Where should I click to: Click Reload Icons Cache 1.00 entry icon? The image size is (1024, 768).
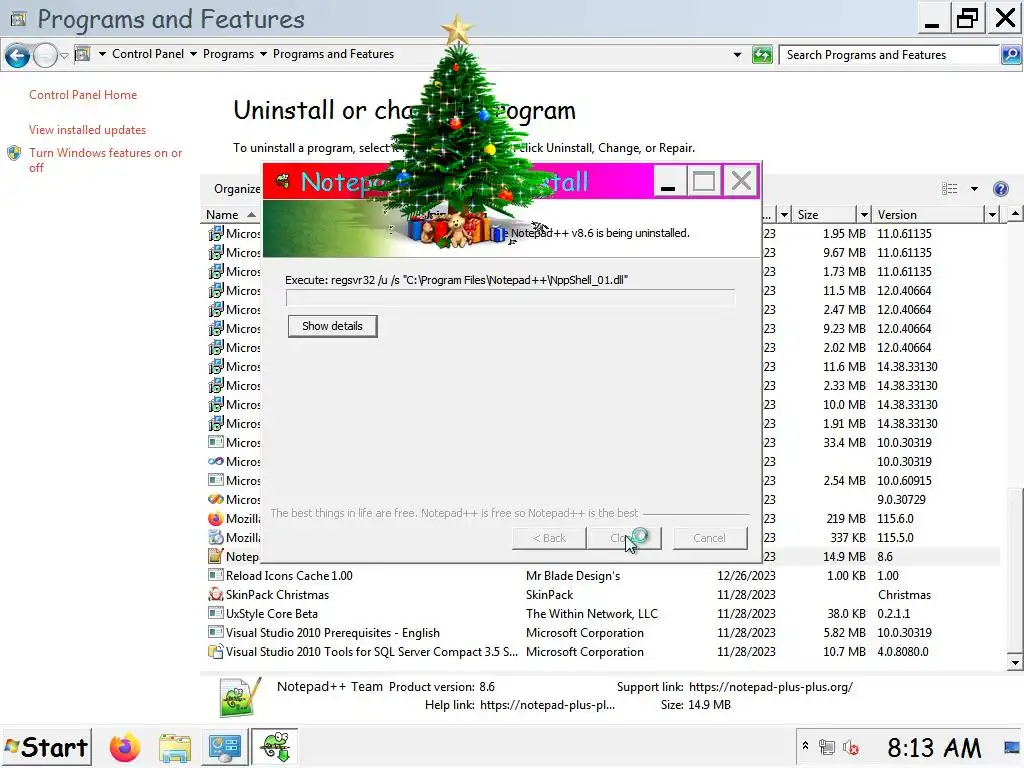click(216, 575)
